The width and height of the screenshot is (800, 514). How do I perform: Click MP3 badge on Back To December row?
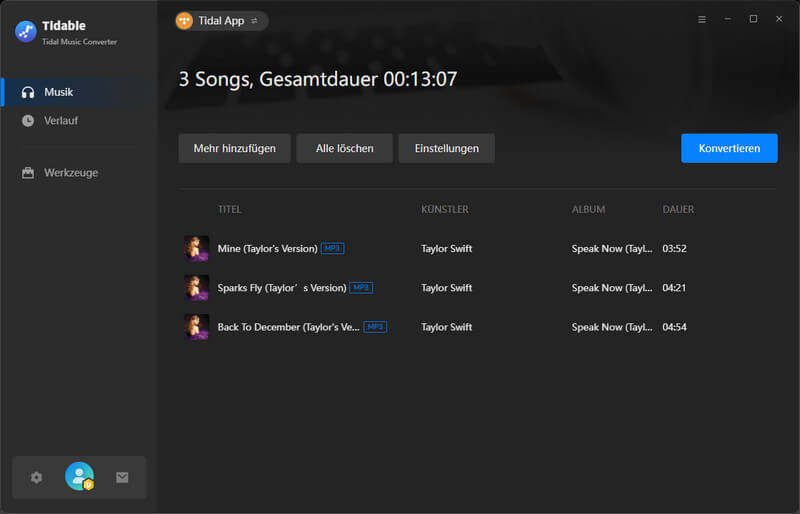tap(375, 327)
